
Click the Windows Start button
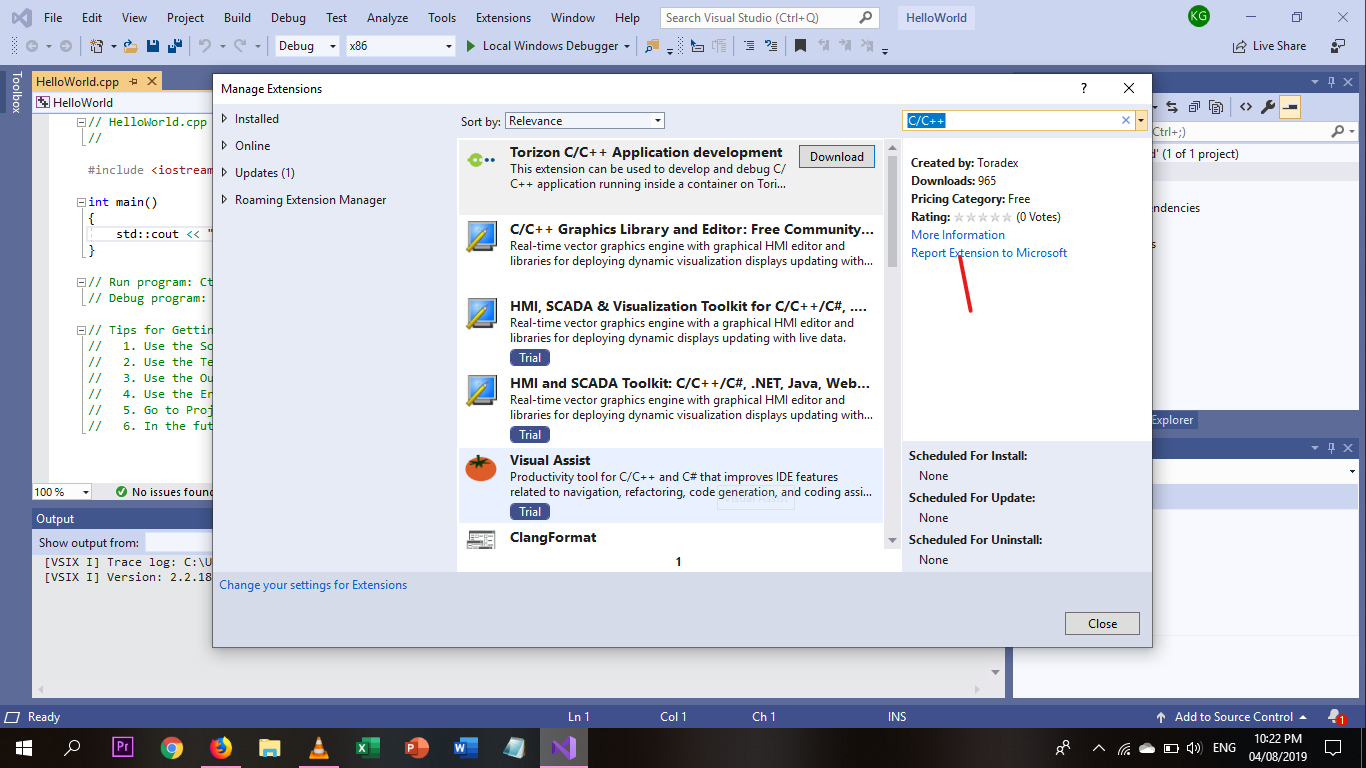[x=23, y=747]
